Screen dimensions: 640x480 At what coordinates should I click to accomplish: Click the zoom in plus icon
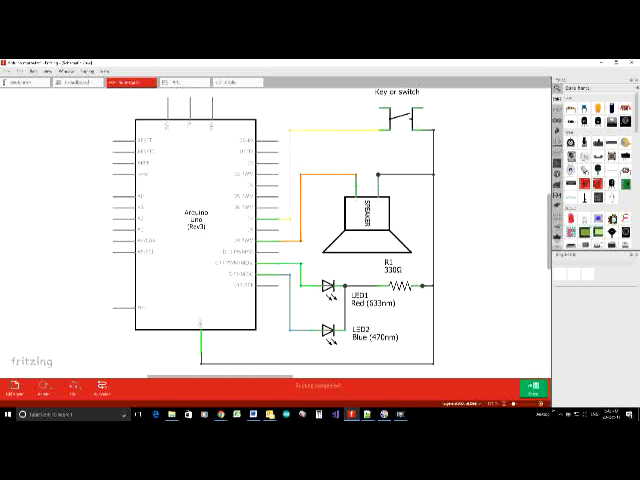(541, 404)
